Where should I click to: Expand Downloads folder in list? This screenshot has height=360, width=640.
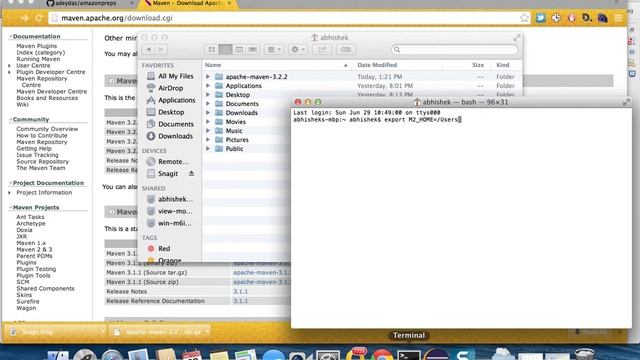208,112
